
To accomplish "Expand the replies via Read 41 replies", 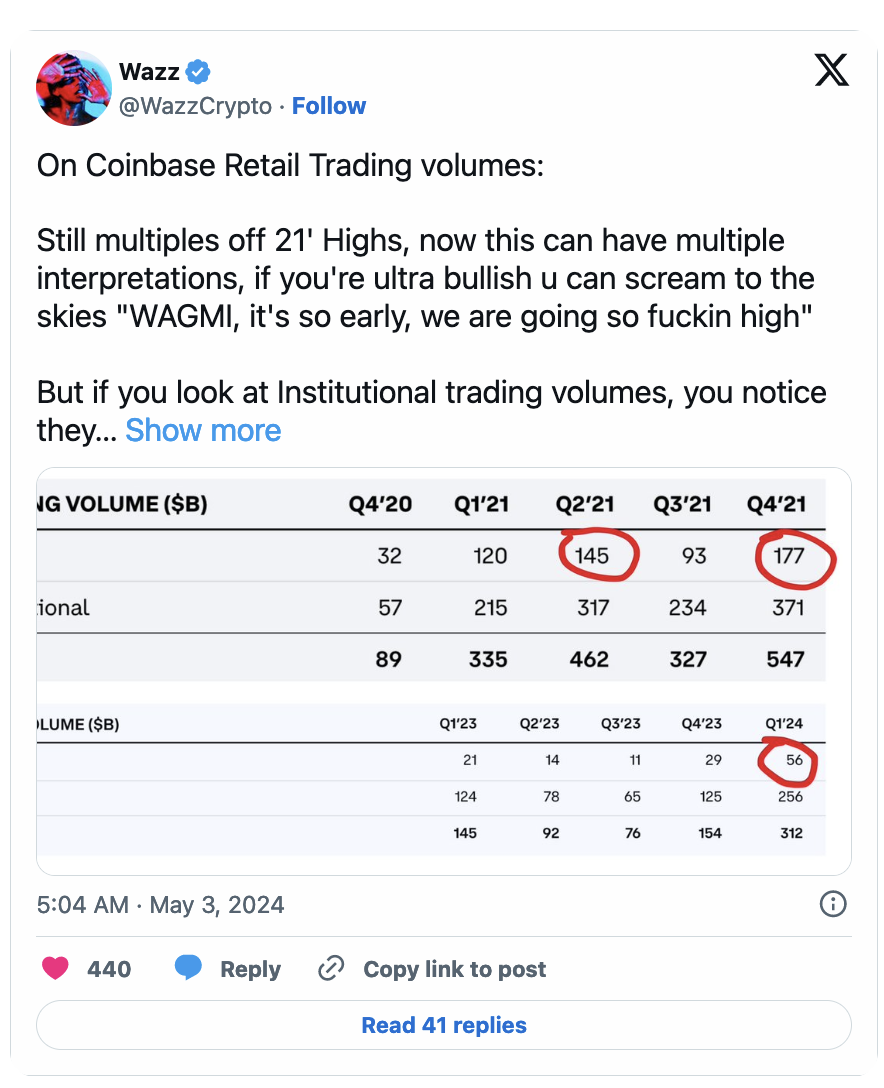I will pos(443,1024).
